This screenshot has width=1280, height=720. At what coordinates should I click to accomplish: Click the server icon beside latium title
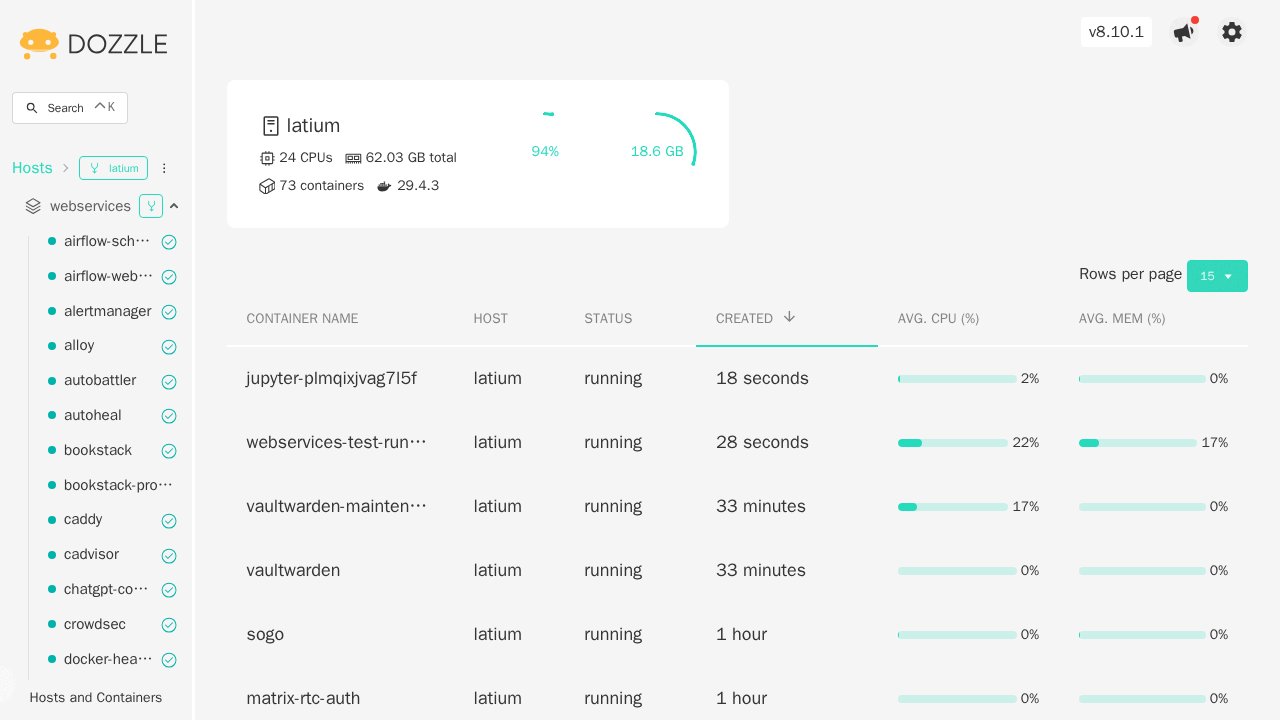coord(270,126)
